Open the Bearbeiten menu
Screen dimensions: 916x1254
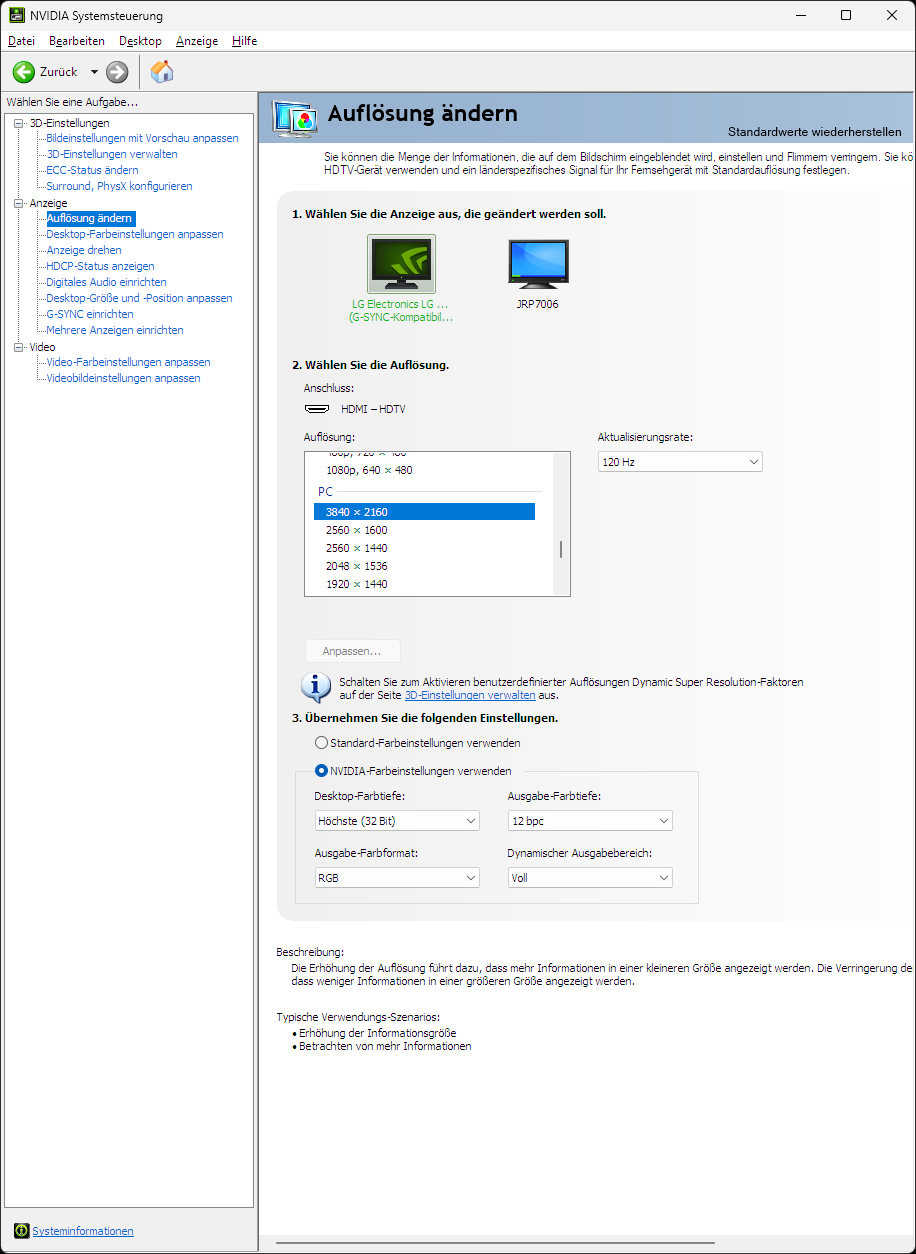pos(77,41)
